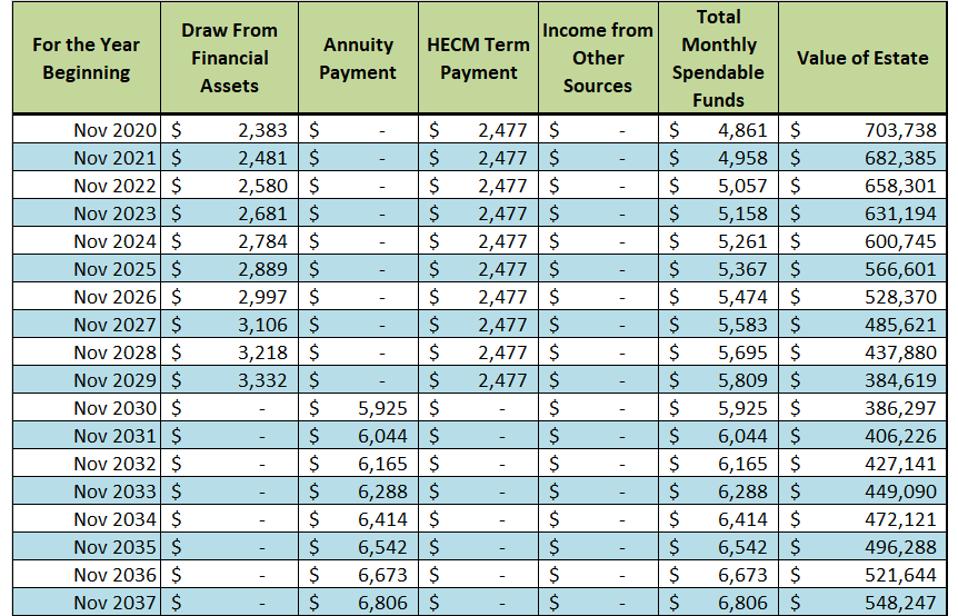Screen dimensions: 958x616
Task: Click the Nov 2029 year cell
Action: 115,380
